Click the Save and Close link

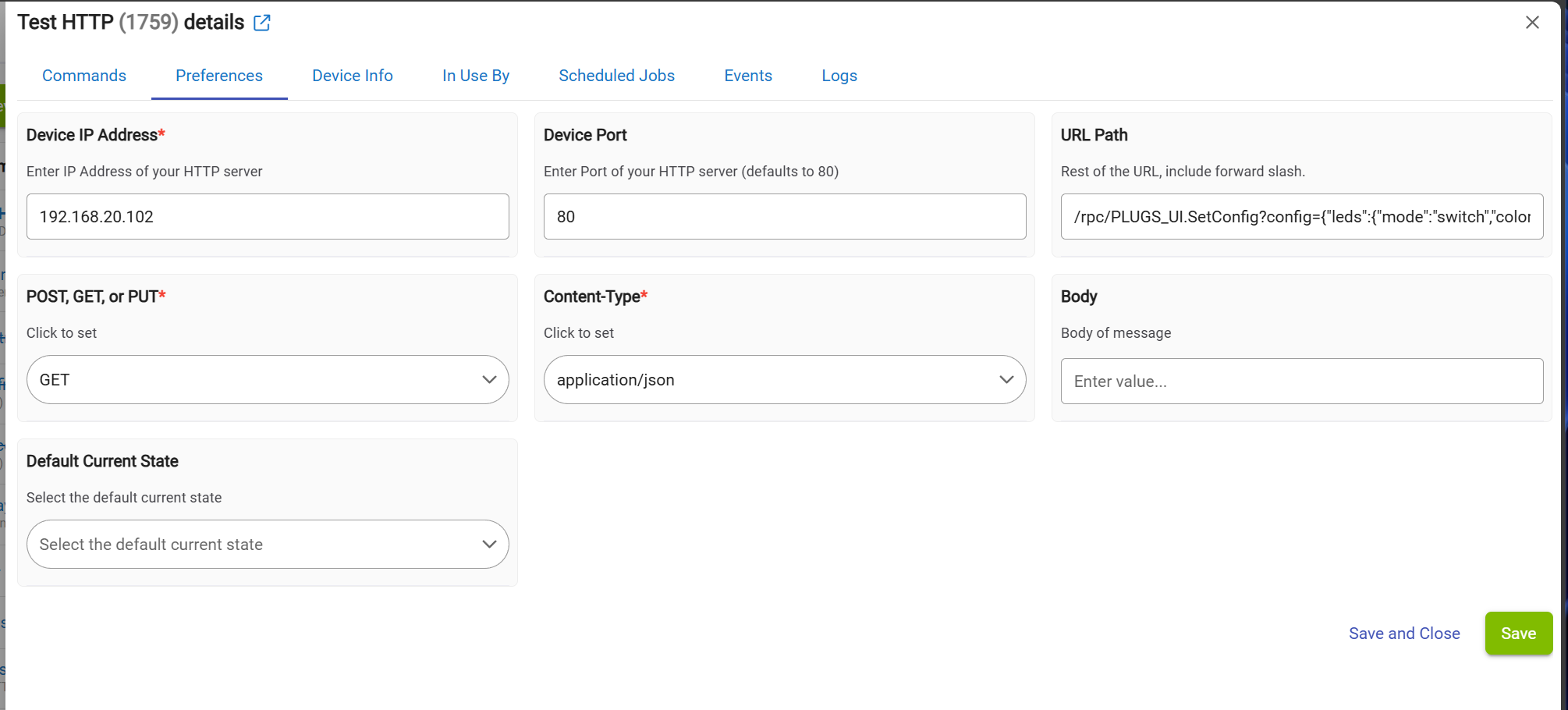coord(1404,634)
